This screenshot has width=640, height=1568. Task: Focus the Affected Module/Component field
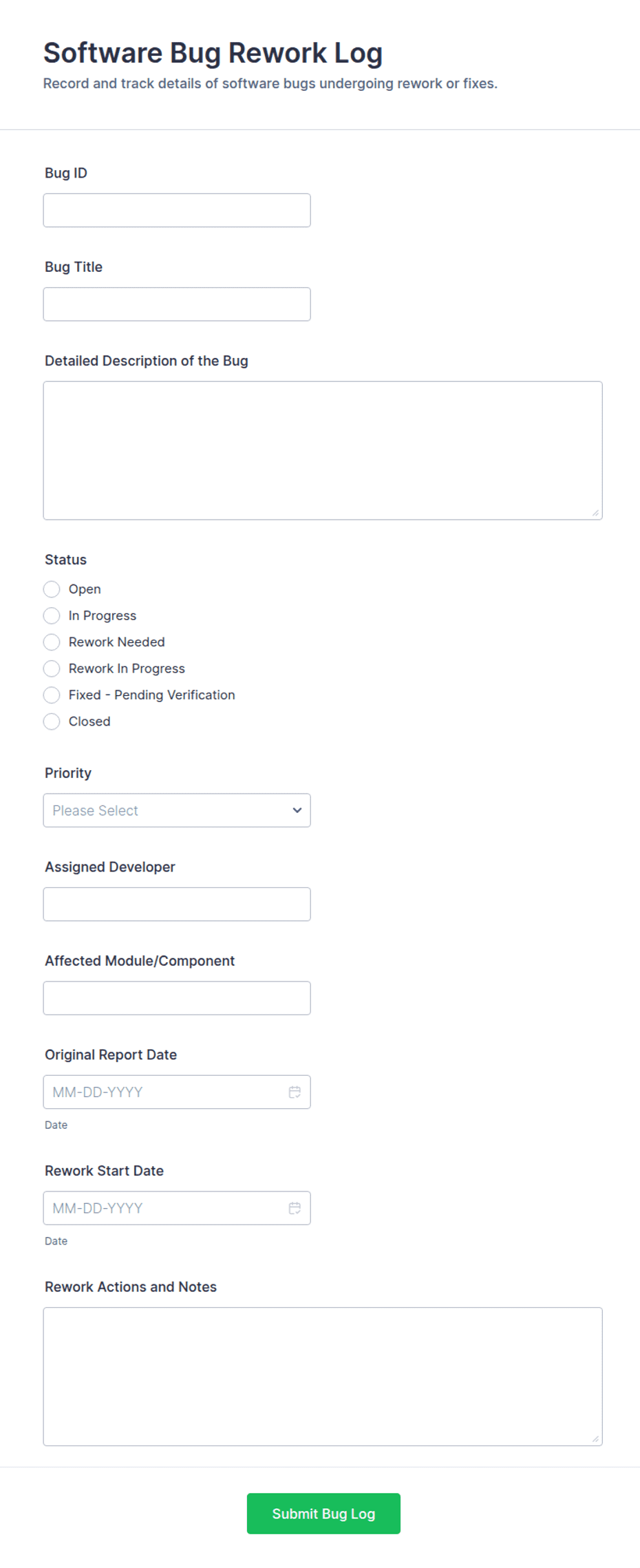coord(177,998)
